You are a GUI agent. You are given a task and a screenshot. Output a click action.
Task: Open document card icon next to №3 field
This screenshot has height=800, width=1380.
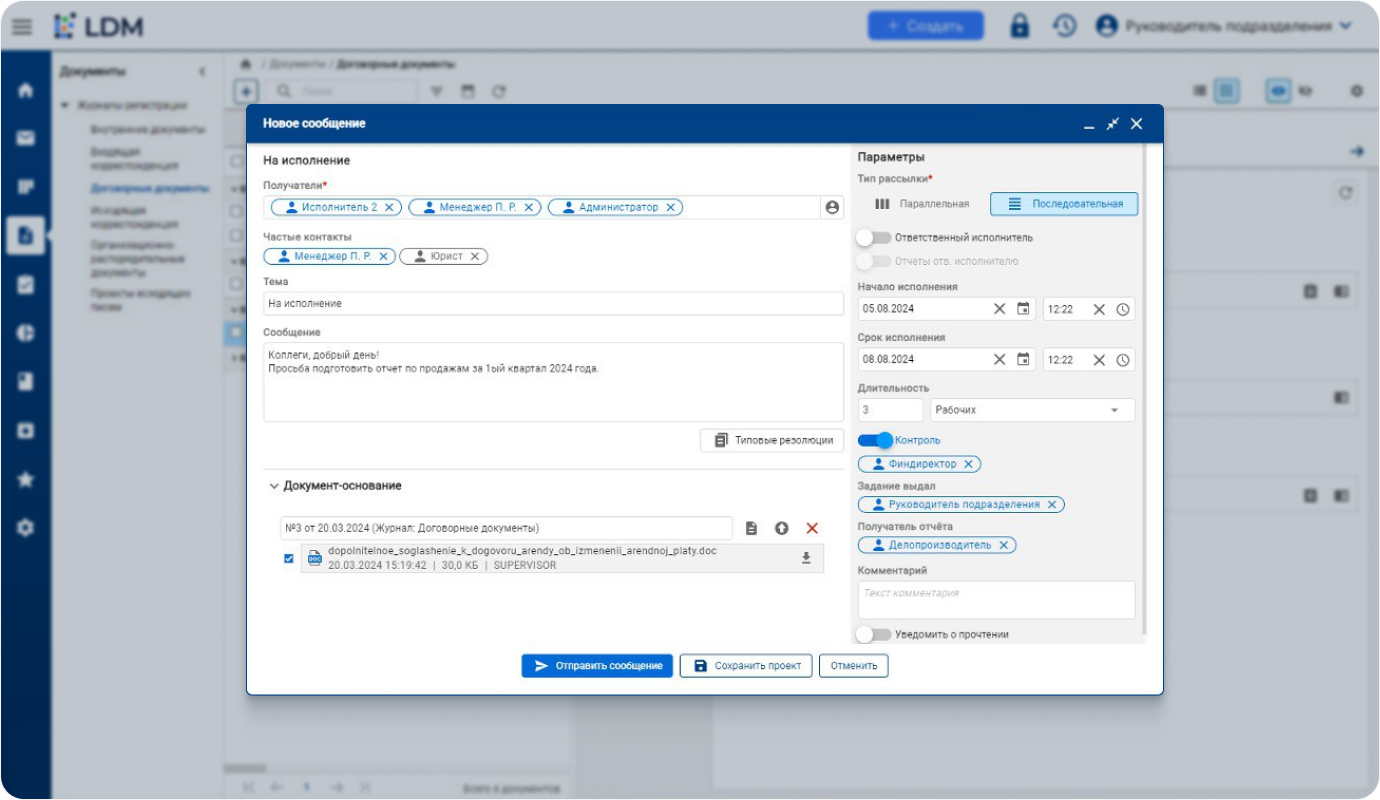tap(752, 528)
